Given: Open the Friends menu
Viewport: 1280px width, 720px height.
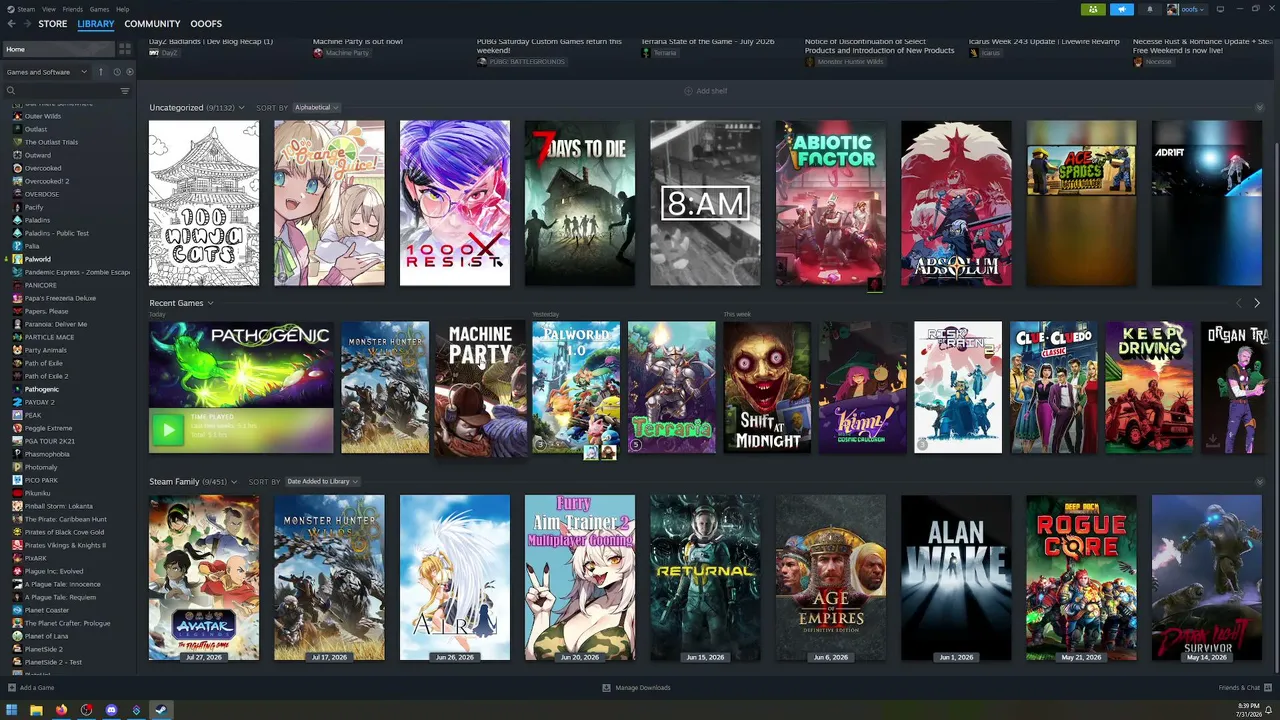Looking at the screenshot, I should point(73,9).
